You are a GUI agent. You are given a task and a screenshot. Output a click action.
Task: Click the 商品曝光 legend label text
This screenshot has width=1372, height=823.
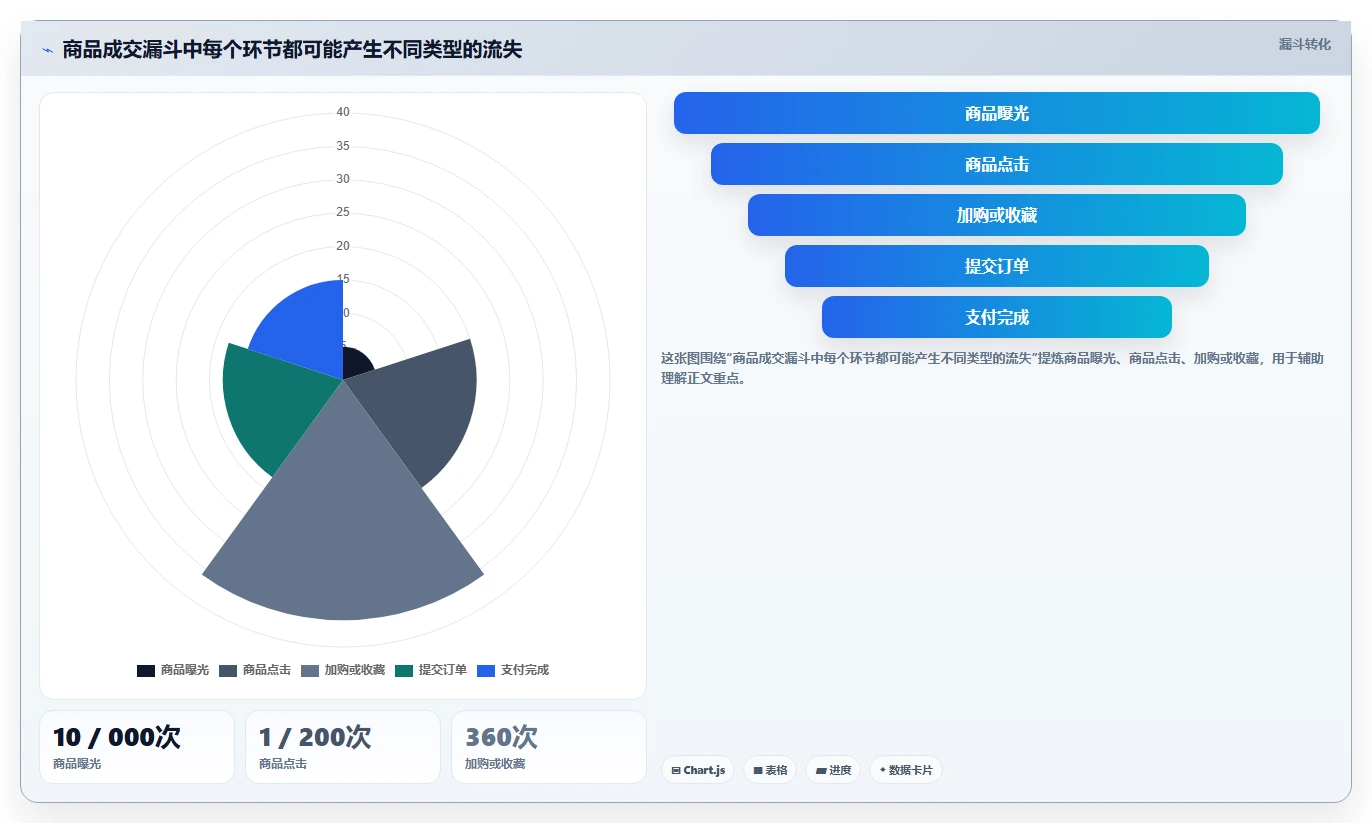(x=185, y=670)
